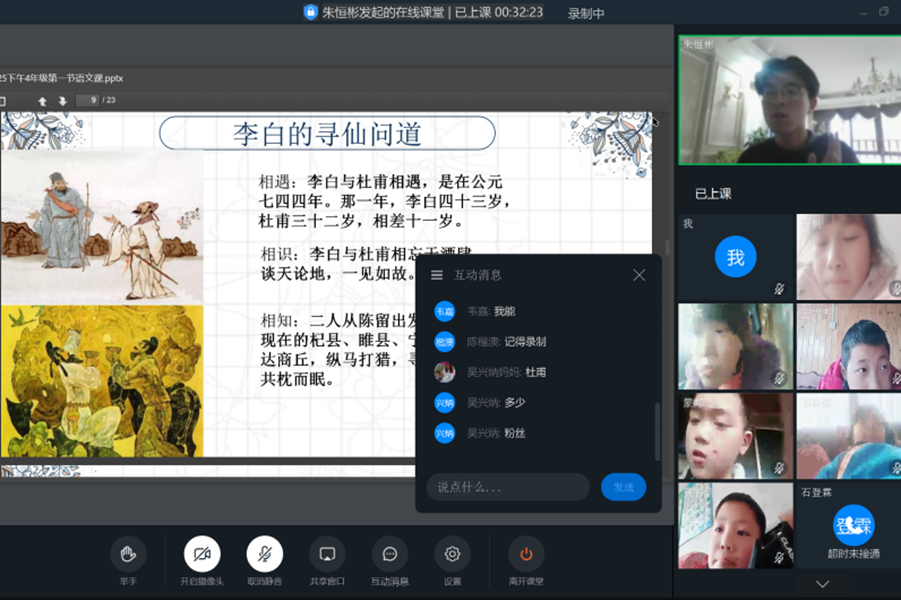The height and width of the screenshot is (600, 901).
Task: Click the chat panel scrollbar
Action: click(x=656, y=430)
